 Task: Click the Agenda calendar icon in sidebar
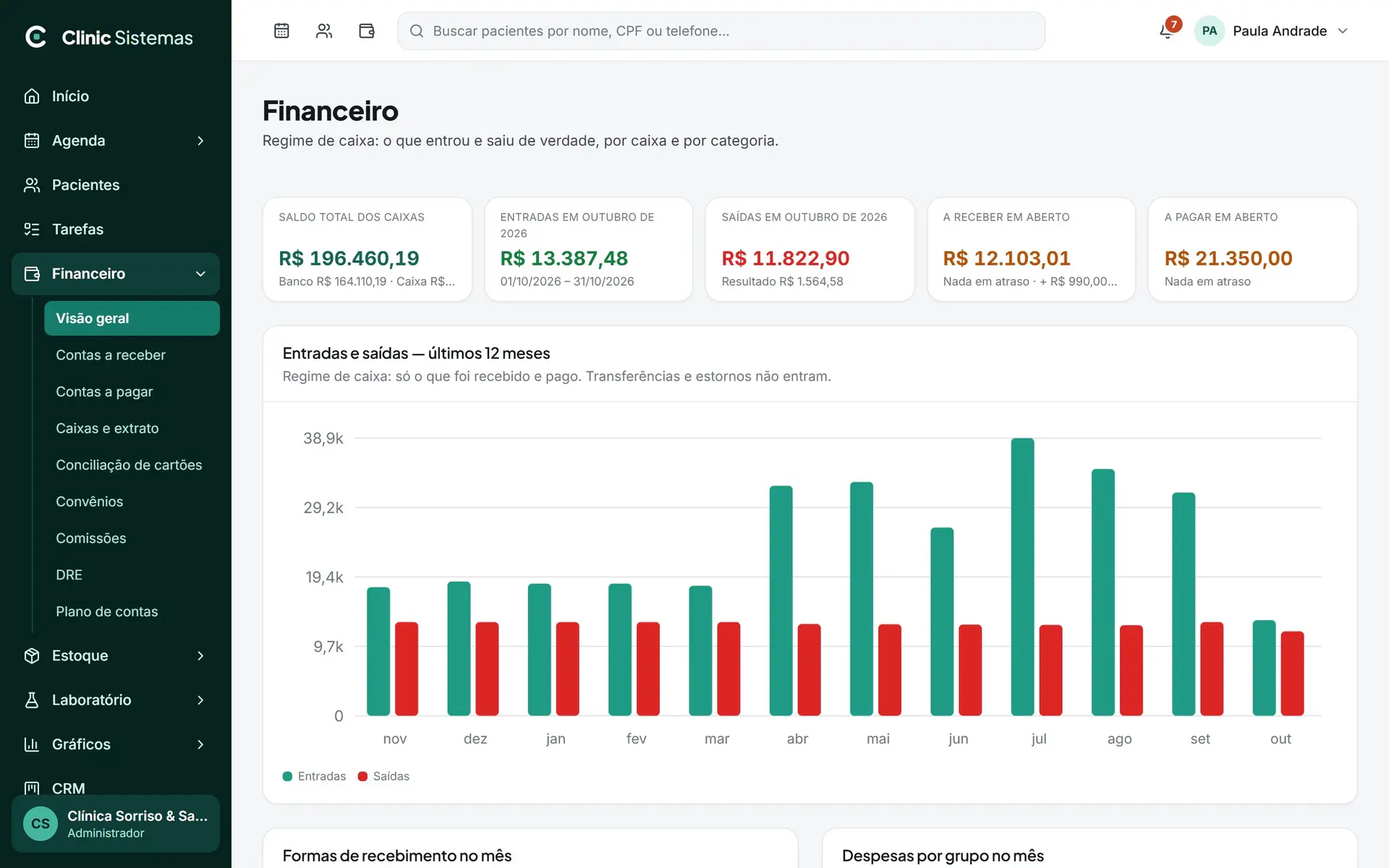tap(32, 140)
